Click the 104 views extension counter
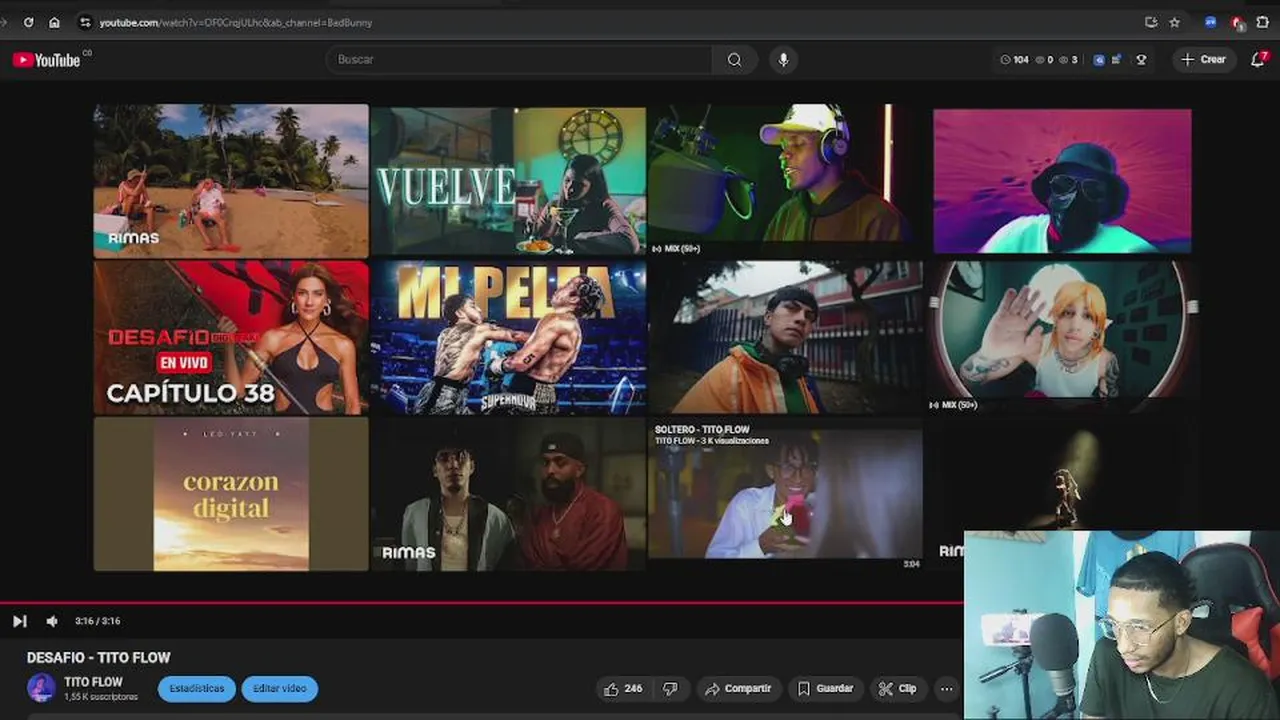This screenshot has height=720, width=1280. [x=1014, y=60]
